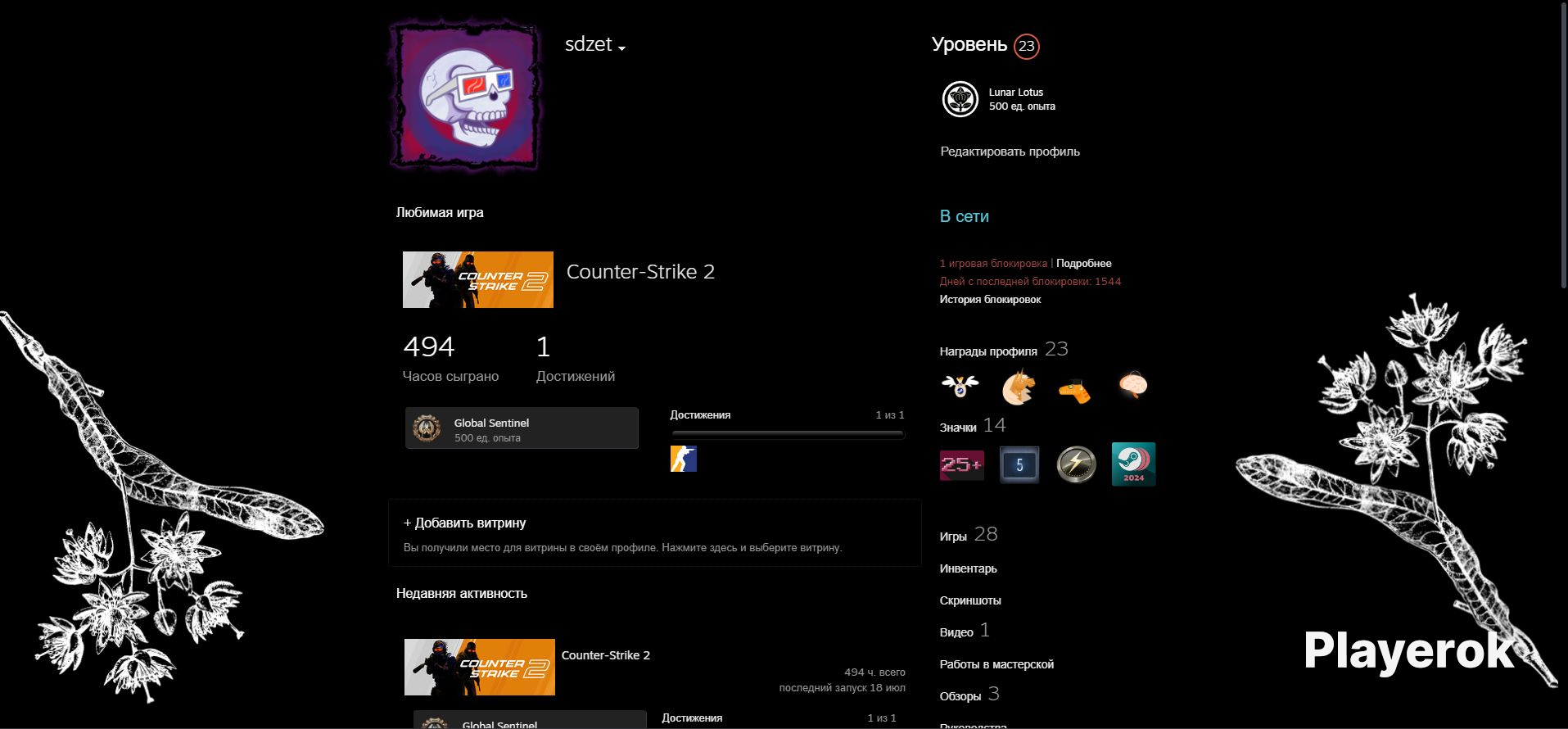The width and height of the screenshot is (1568, 729).
Task: Open the Игры games list link
Action: tap(953, 537)
